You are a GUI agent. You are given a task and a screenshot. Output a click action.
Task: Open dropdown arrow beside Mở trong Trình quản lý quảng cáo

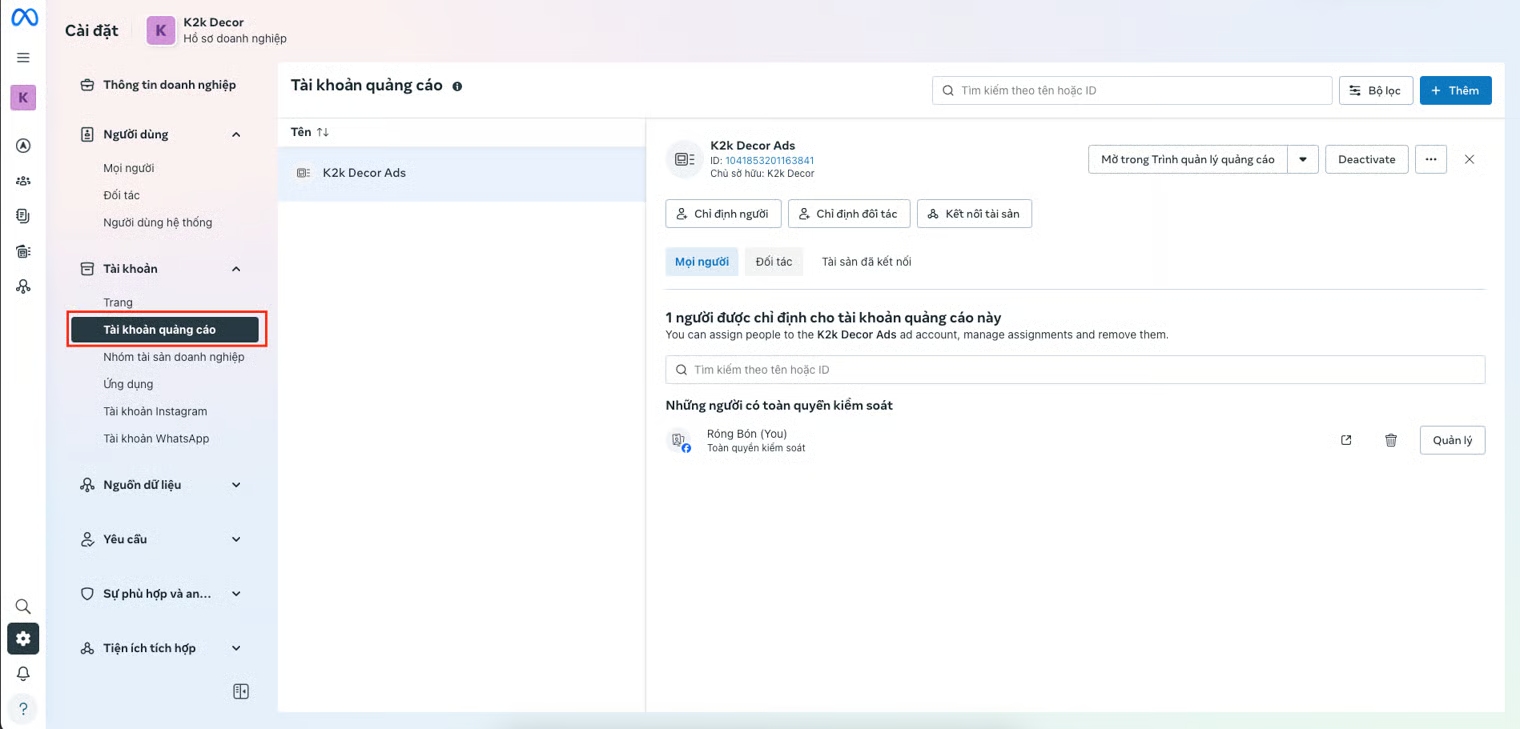coord(1302,159)
